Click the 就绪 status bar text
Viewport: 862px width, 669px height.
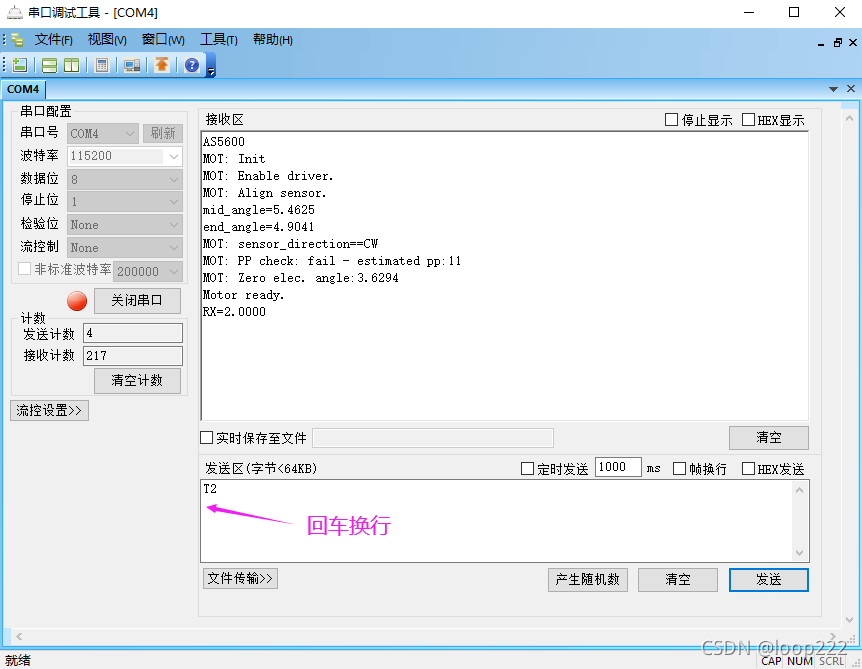(18, 660)
